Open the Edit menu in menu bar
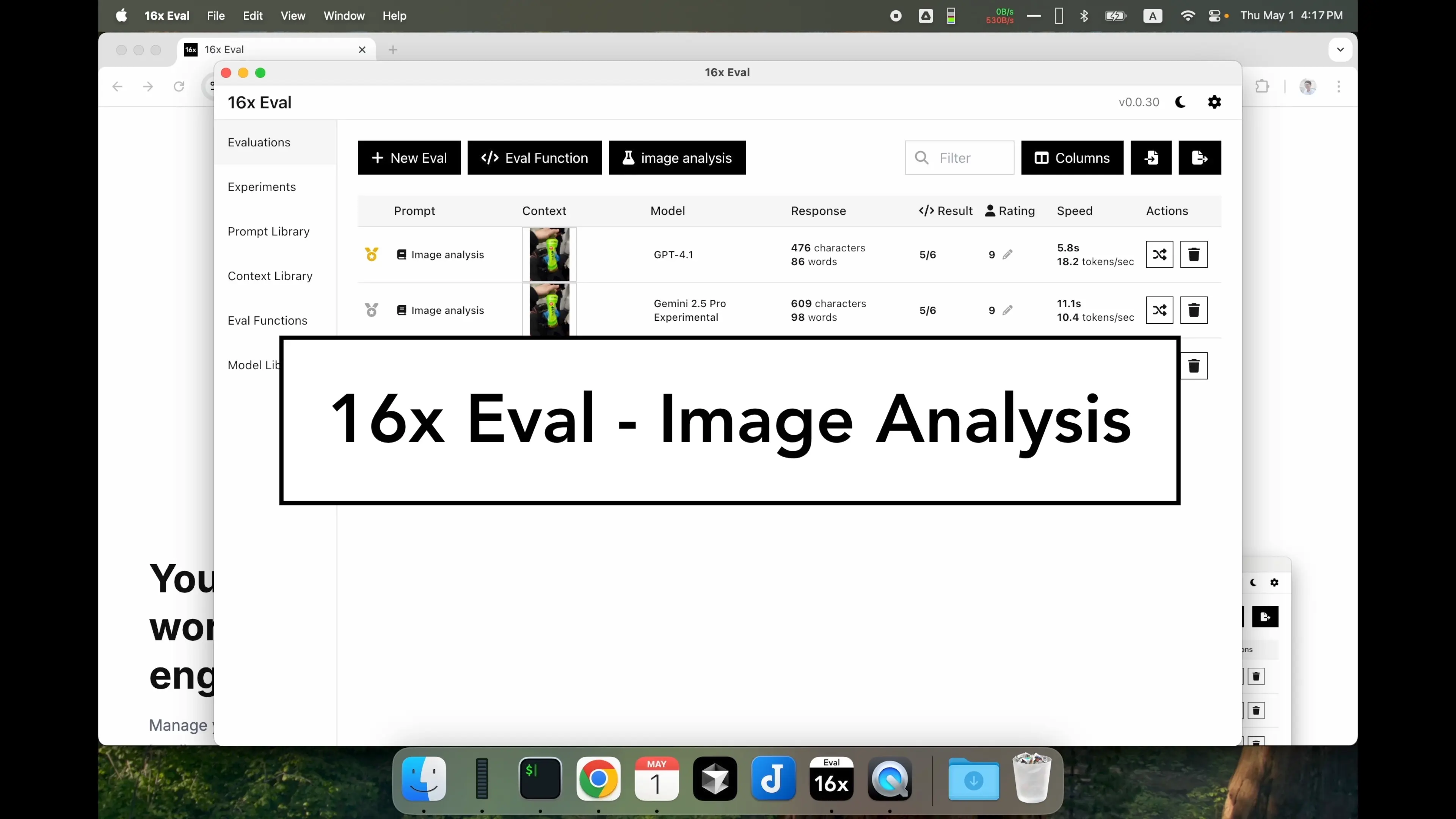1456x819 pixels. tap(253, 16)
